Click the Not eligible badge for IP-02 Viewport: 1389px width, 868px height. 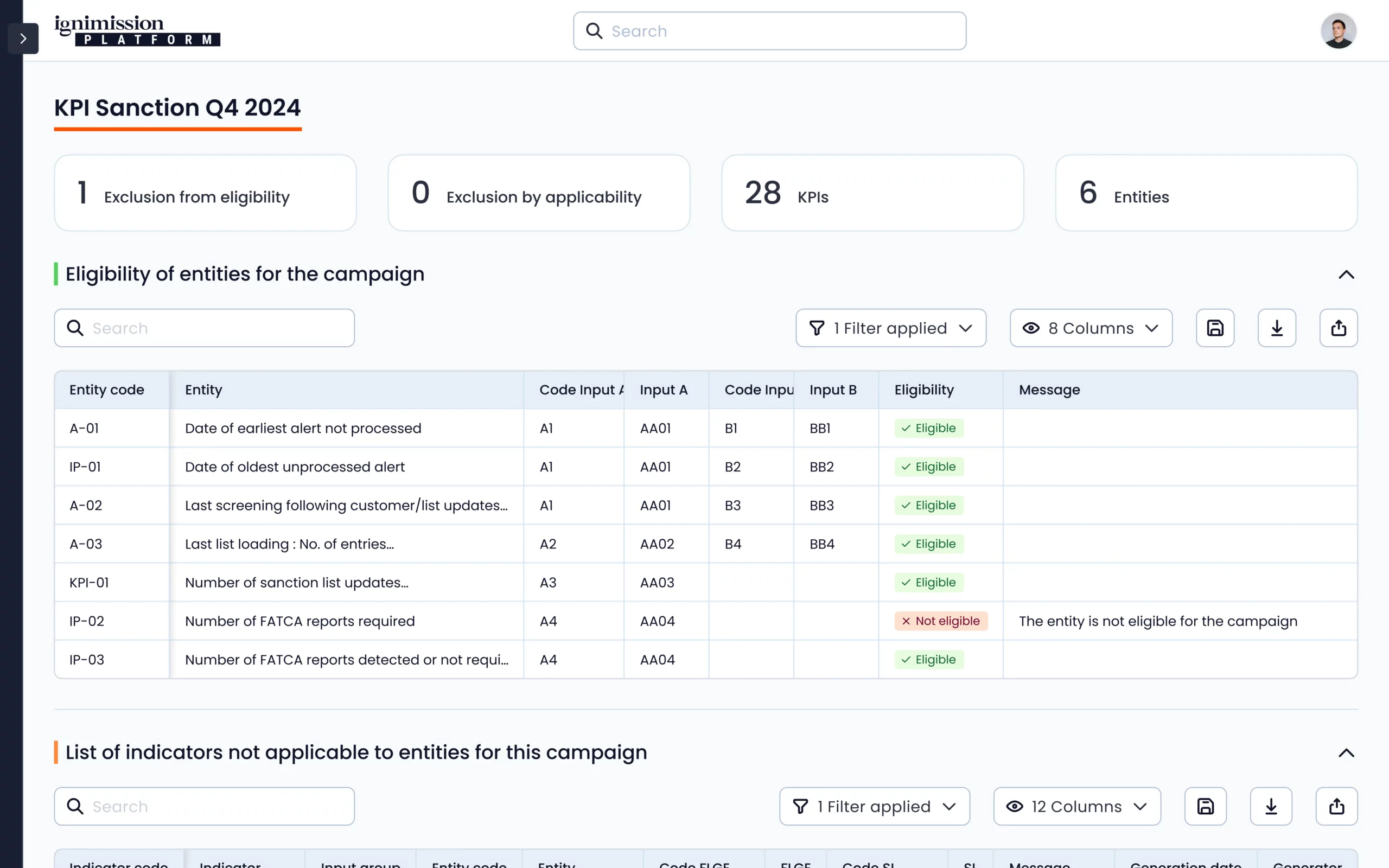[x=940, y=621]
